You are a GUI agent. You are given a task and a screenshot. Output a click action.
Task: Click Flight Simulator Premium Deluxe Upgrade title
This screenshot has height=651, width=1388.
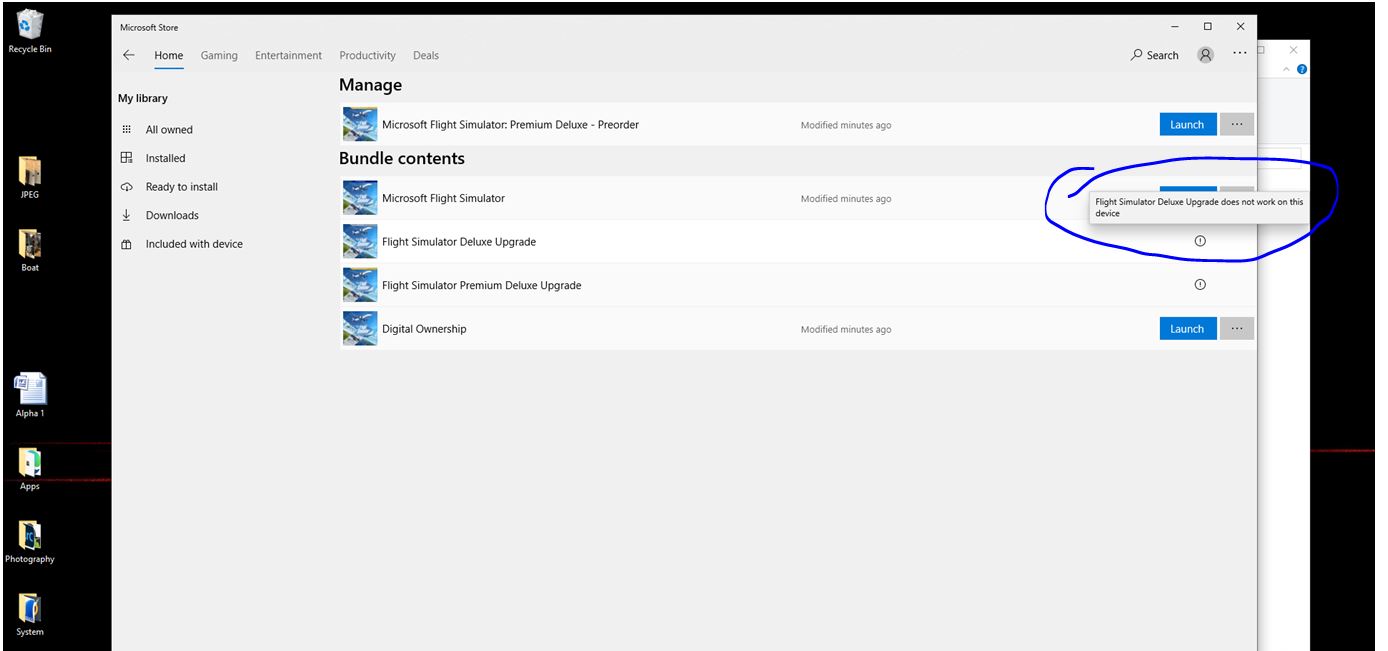[x=481, y=285]
